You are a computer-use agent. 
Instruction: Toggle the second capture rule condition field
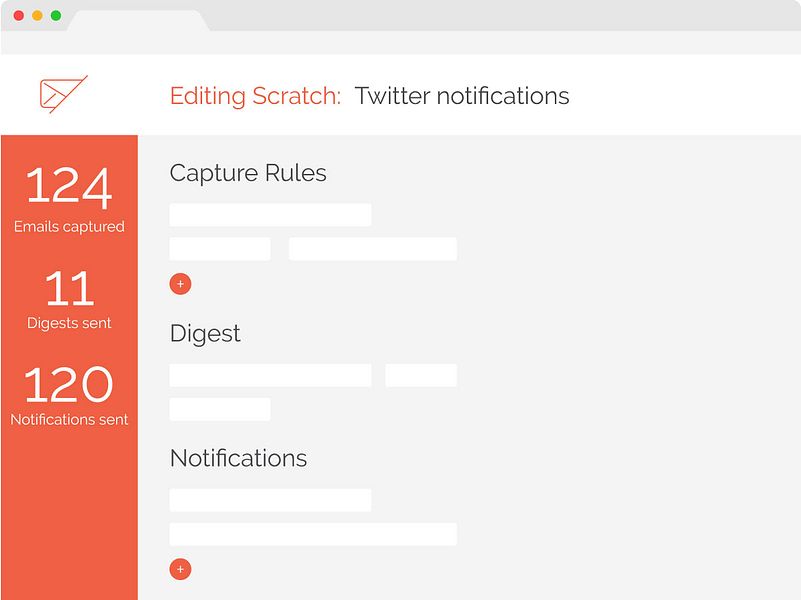point(372,248)
